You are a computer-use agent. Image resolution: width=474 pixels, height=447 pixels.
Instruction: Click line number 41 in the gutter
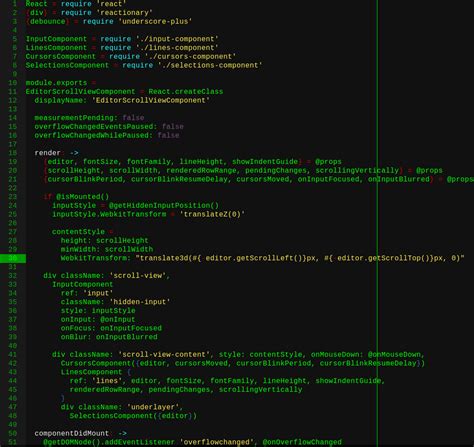point(13,354)
